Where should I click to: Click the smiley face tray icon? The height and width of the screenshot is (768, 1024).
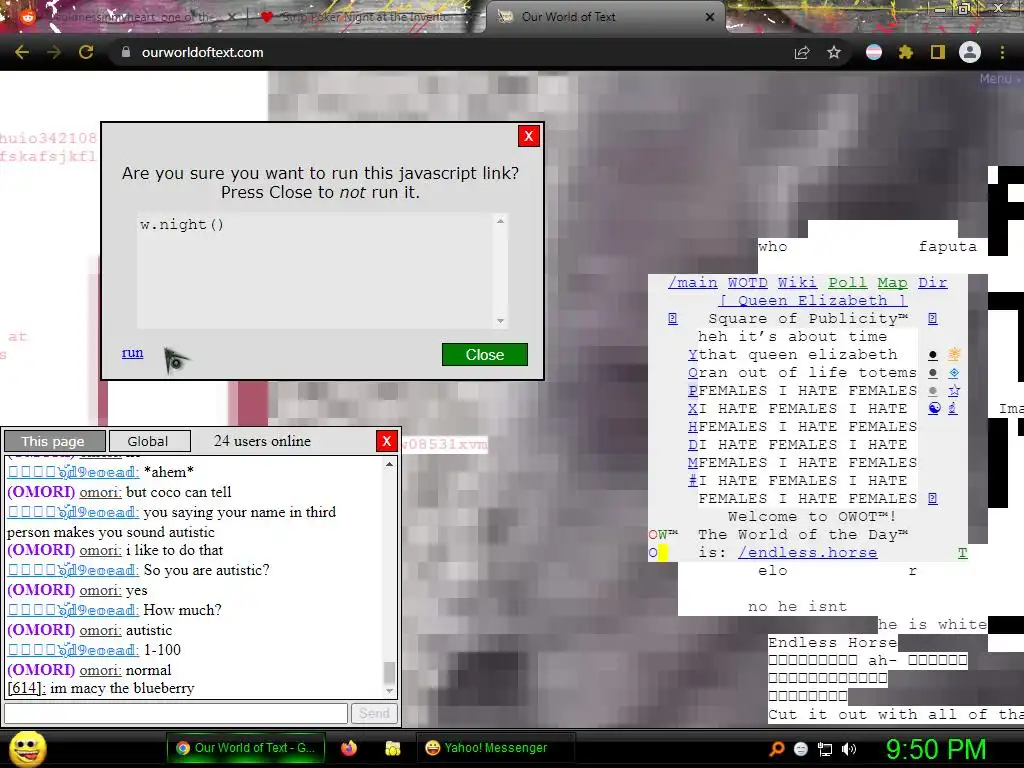pyautogui.click(x=801, y=749)
